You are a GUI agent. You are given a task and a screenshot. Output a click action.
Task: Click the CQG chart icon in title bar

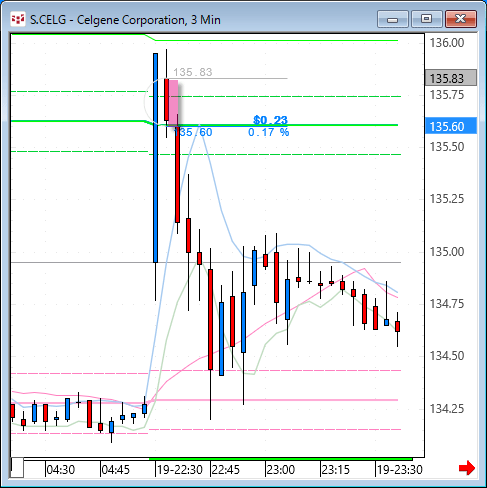(18, 19)
